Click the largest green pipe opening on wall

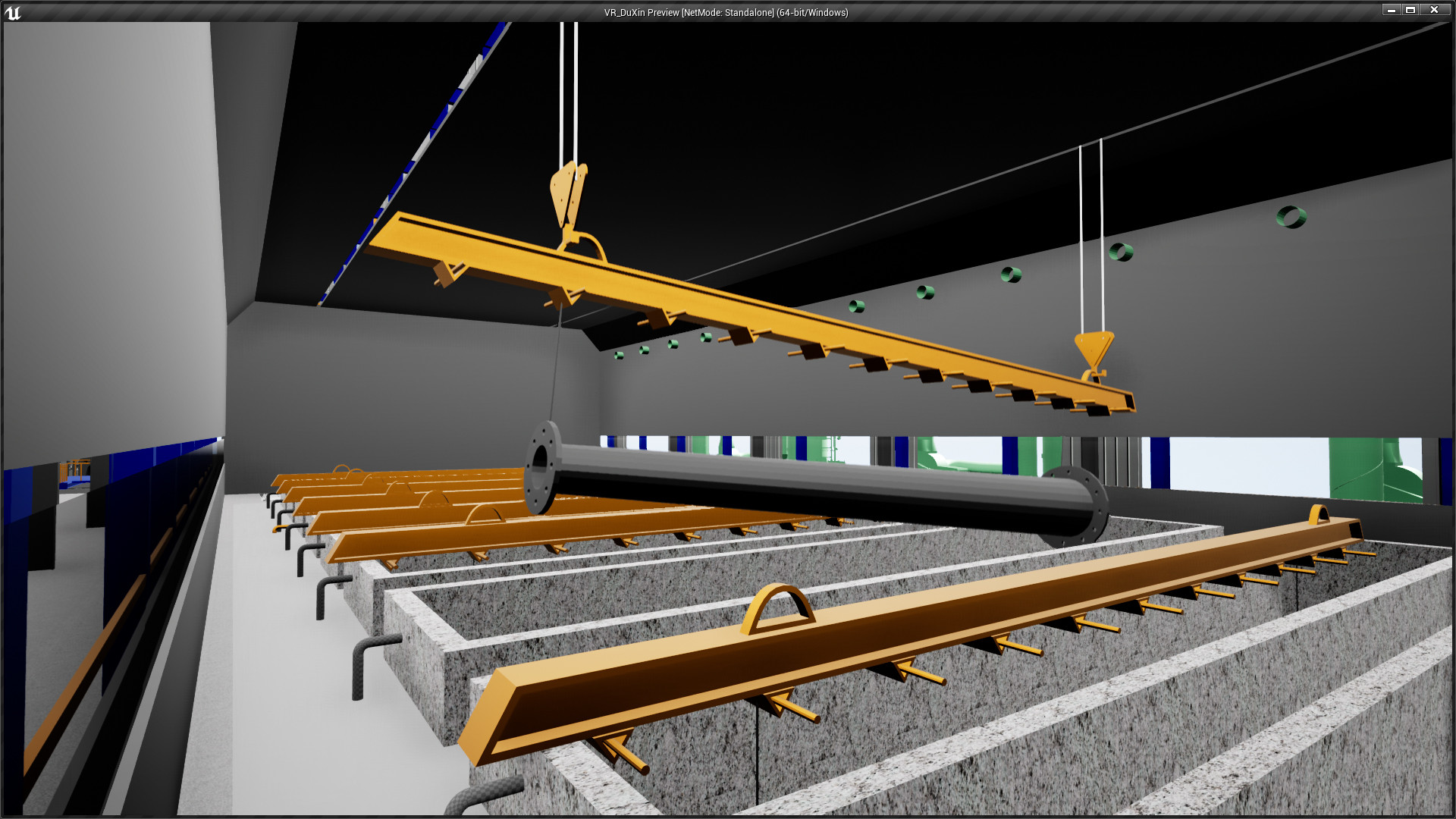[x=1291, y=218]
